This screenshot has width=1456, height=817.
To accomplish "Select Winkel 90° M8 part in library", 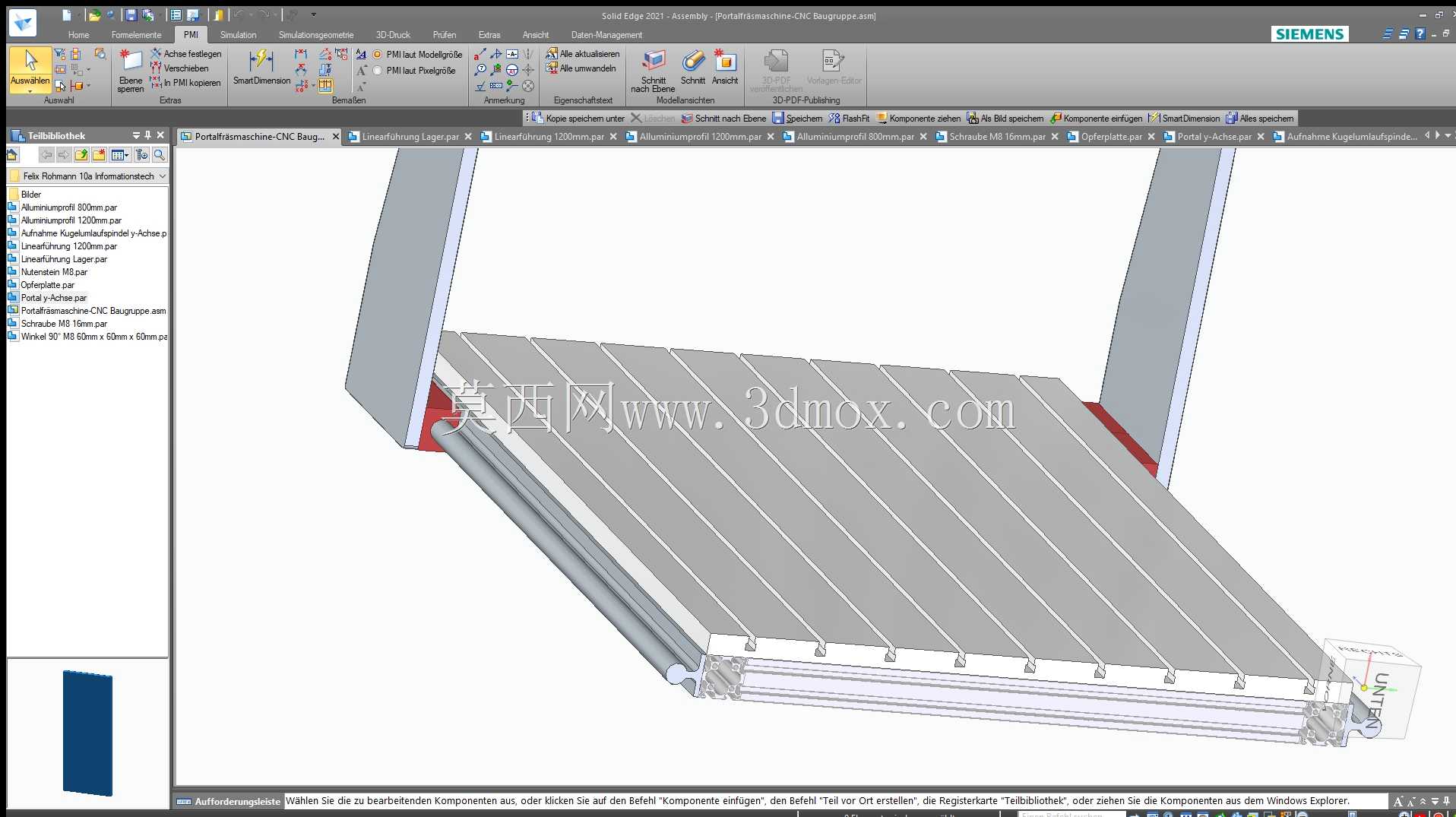I will click(x=88, y=337).
